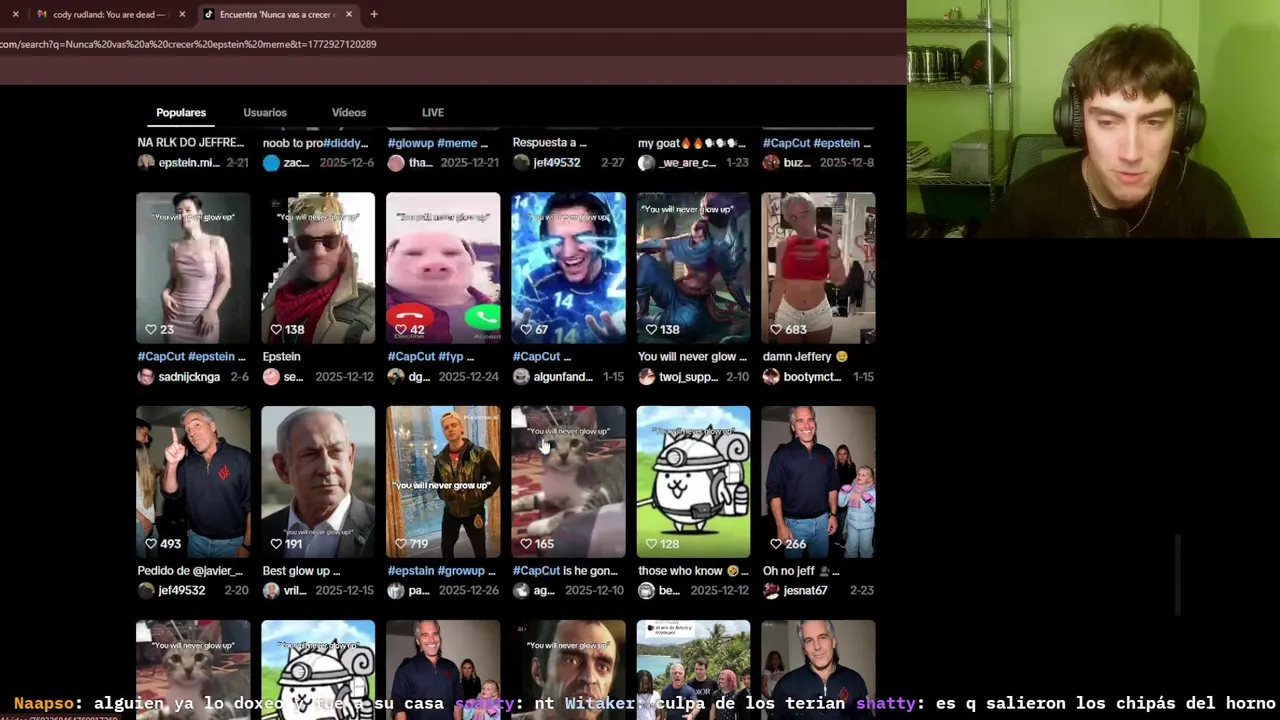This screenshot has height=720, width=1280.
Task: Open buz profile avatar
Action: click(771, 163)
